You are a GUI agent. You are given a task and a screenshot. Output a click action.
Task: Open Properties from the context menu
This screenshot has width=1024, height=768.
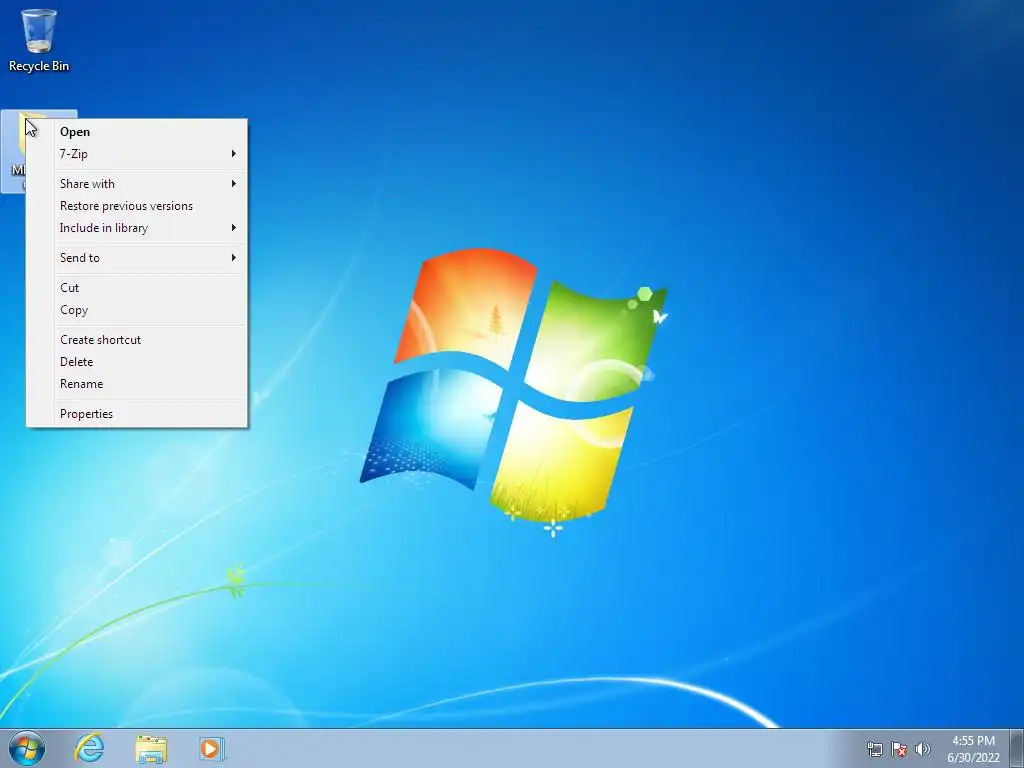tap(136, 414)
